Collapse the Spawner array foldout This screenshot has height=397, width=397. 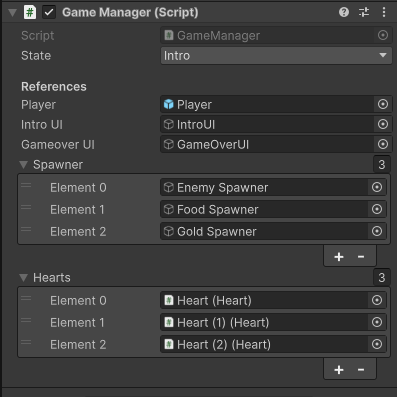[x=23, y=165]
